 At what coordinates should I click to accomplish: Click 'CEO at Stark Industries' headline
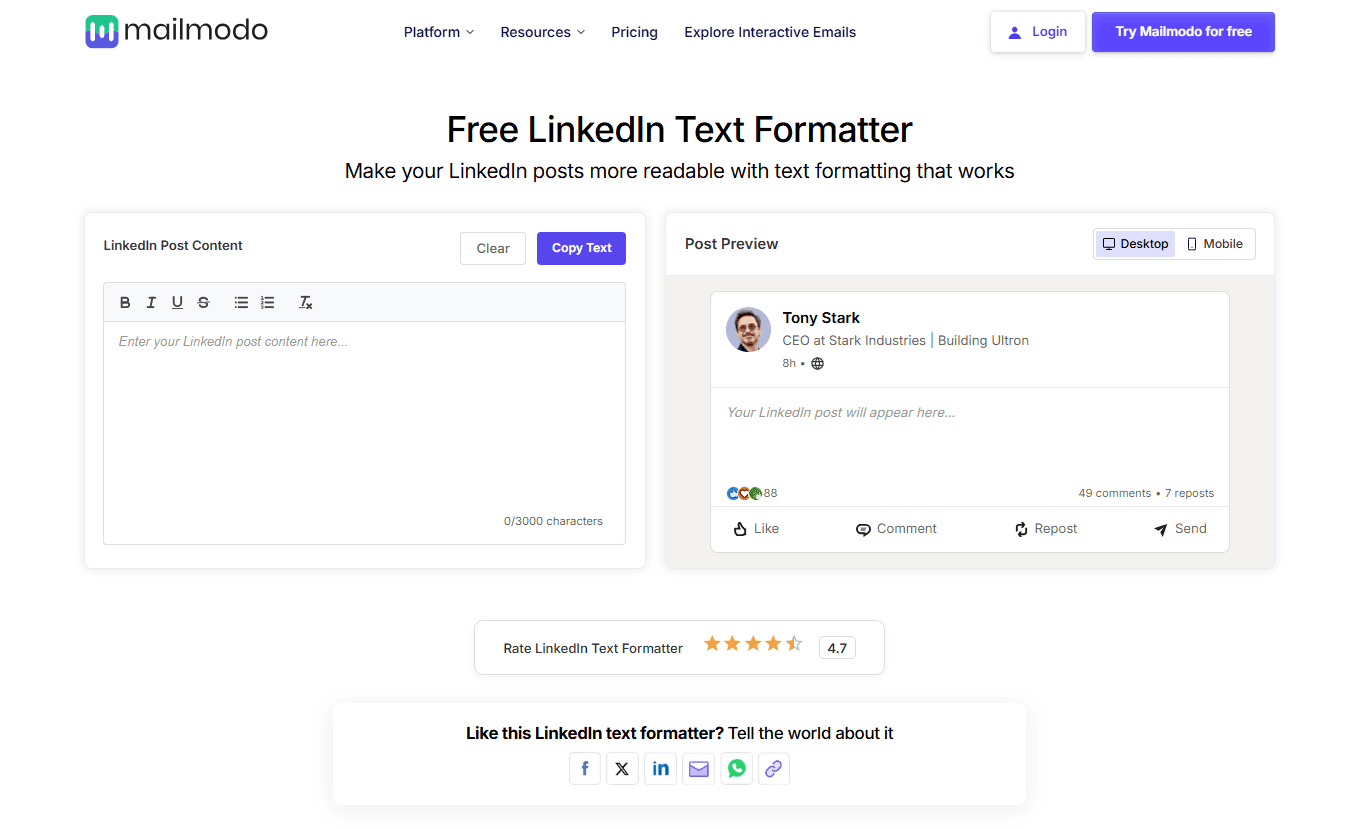[x=854, y=341]
